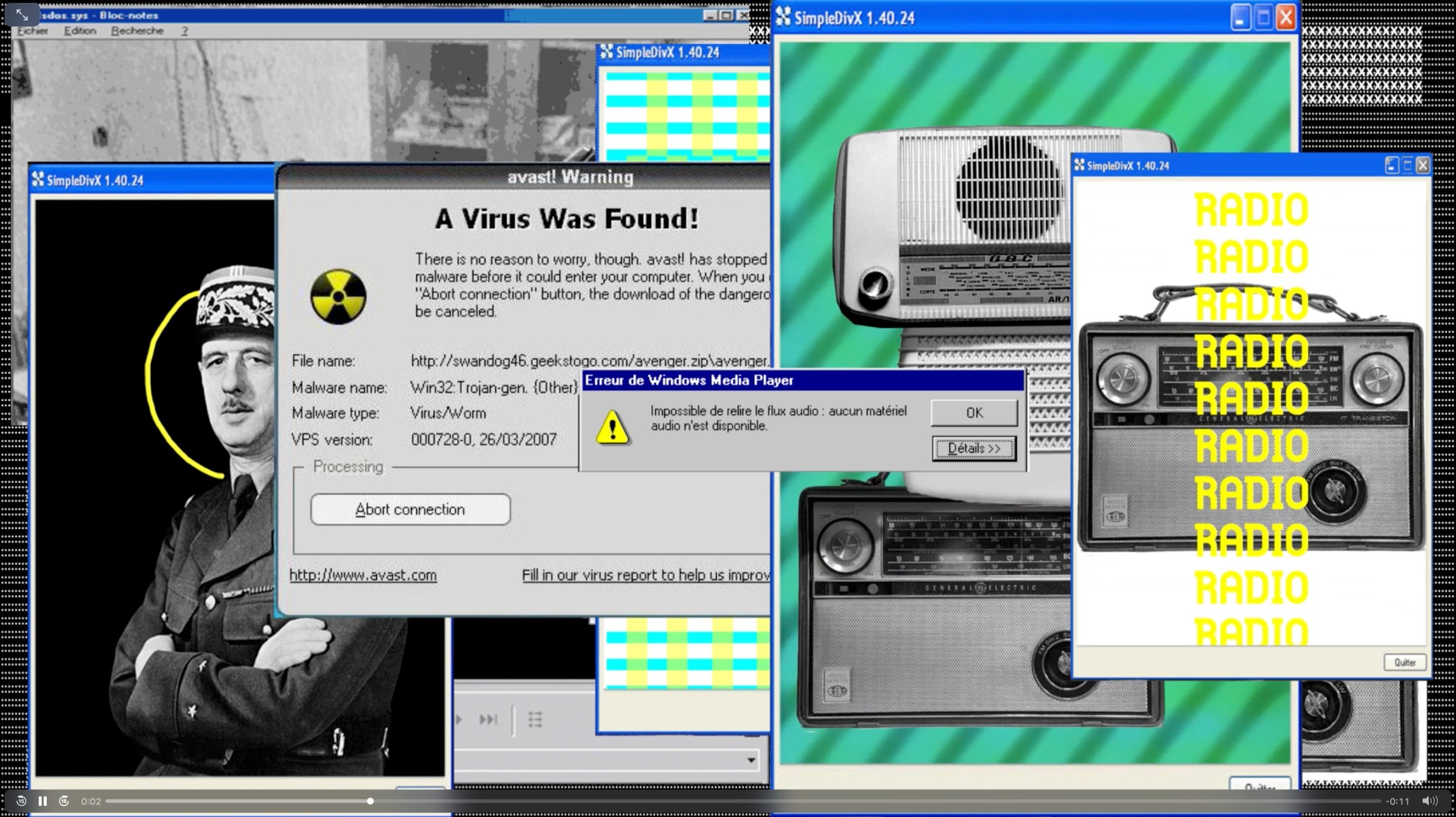Pause the video playback
Image resolution: width=1456 pixels, height=817 pixels.
[x=43, y=801]
